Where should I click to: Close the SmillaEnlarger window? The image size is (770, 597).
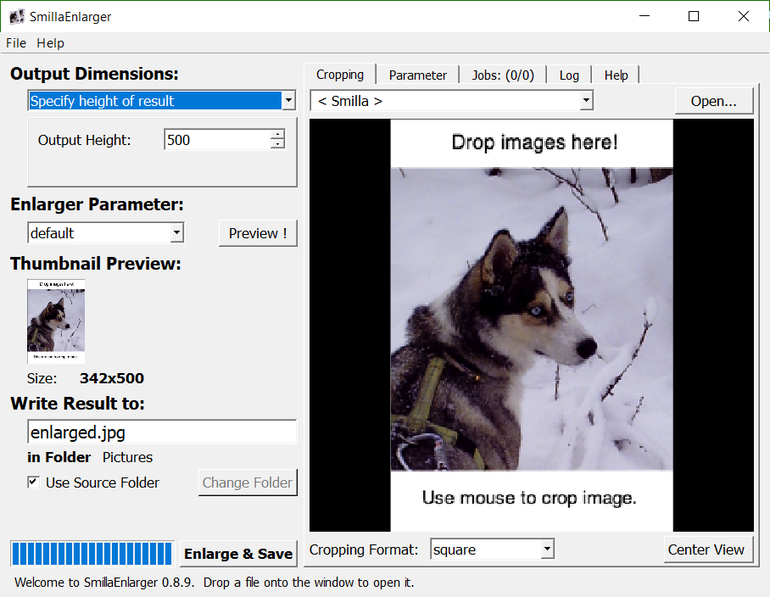coord(743,16)
